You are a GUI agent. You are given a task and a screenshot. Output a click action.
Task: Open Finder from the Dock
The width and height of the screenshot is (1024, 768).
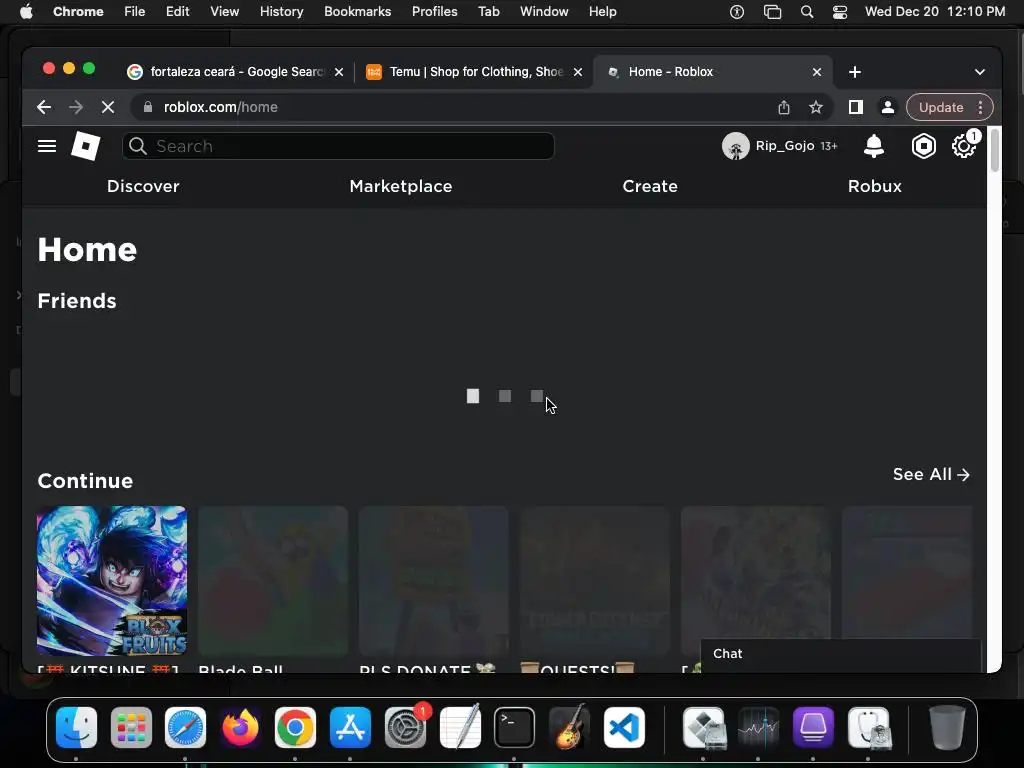tap(76, 728)
